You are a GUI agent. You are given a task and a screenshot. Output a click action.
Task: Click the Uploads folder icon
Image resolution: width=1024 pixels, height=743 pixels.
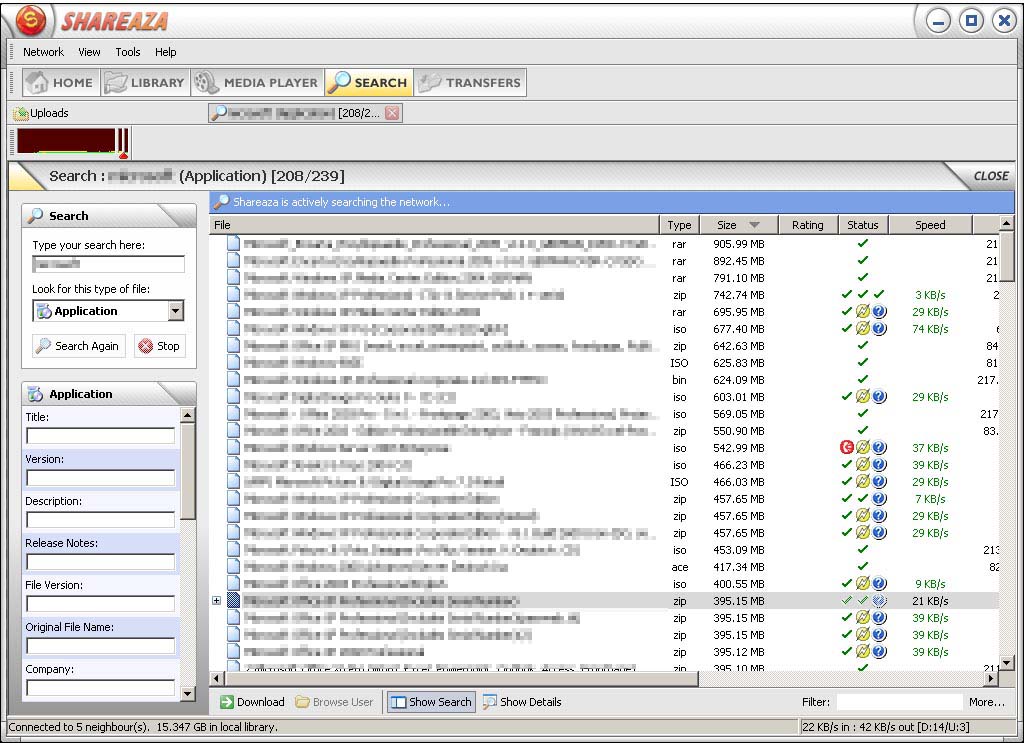(x=21, y=114)
